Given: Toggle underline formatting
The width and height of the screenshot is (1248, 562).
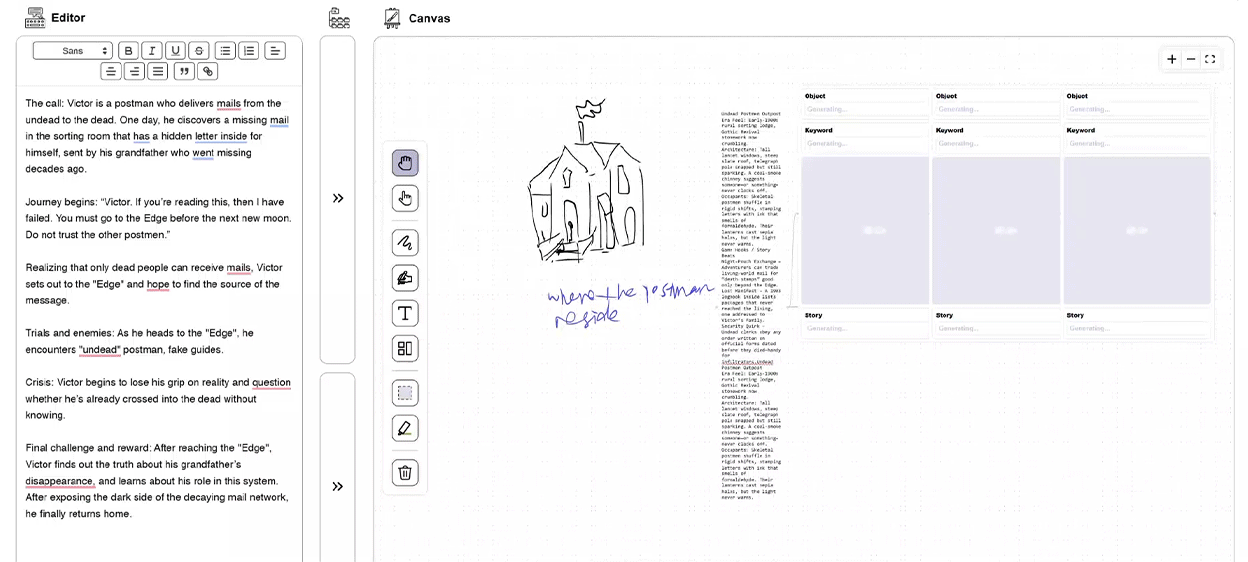Looking at the screenshot, I should [x=176, y=51].
